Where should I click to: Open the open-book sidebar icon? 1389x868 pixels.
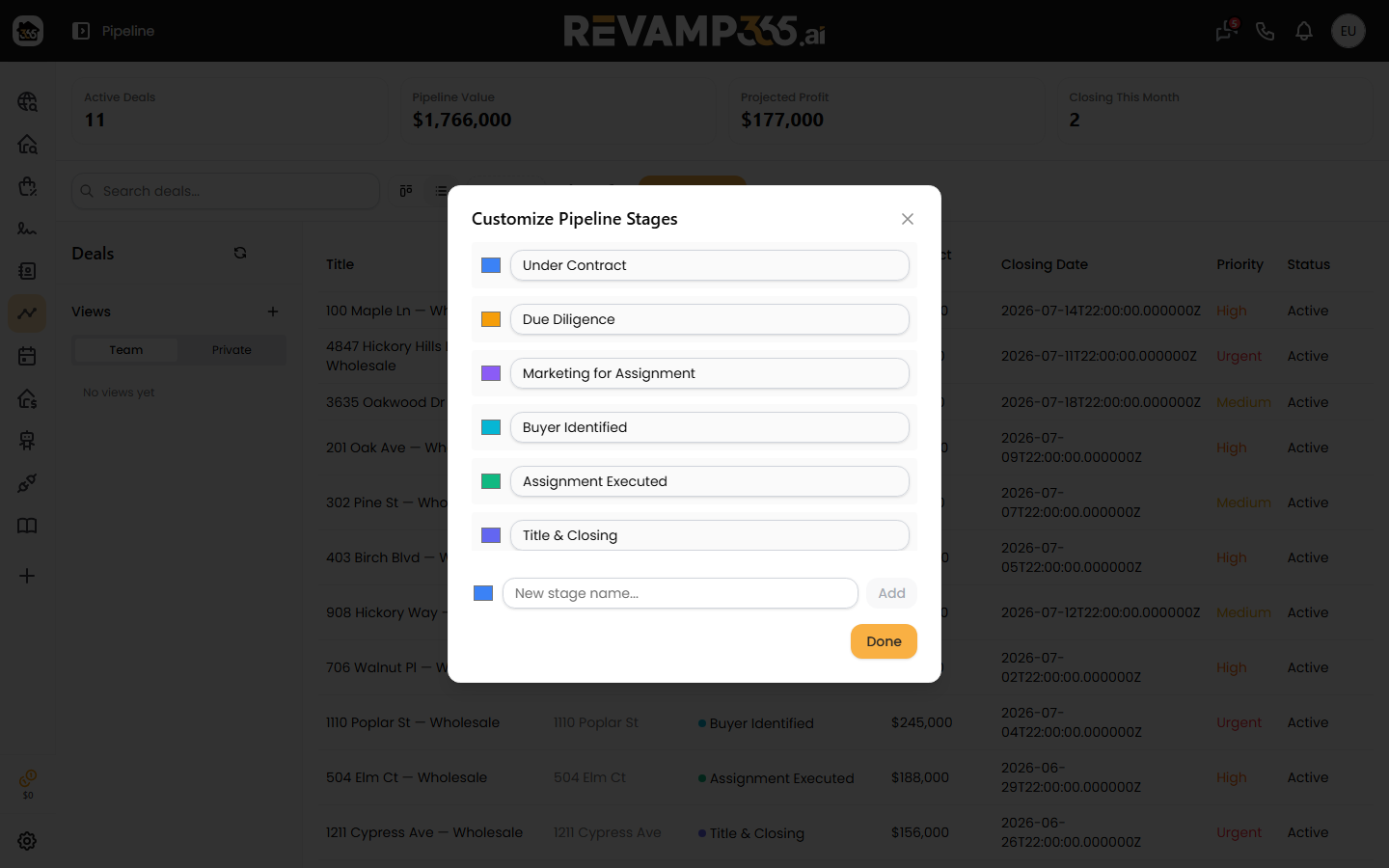pos(27,526)
